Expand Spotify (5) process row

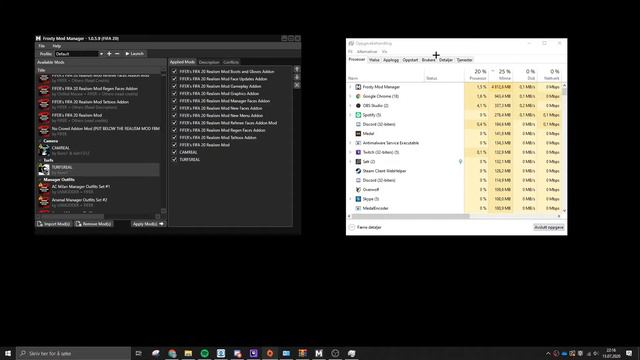pyautogui.click(x=350, y=115)
